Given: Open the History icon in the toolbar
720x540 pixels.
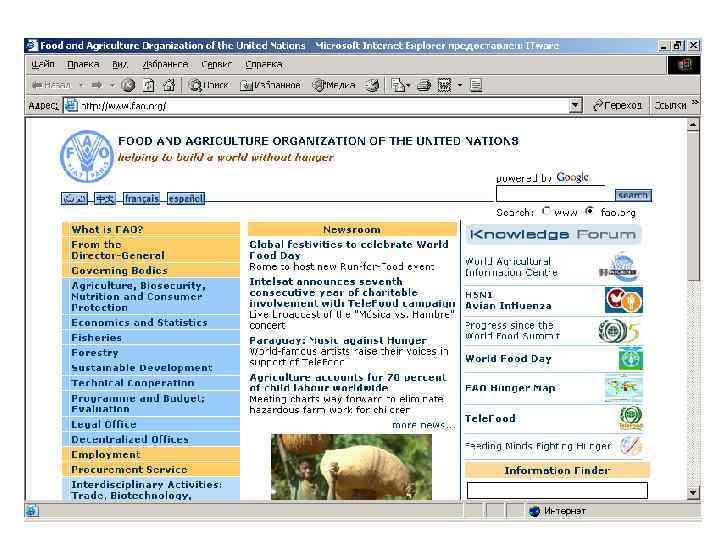Looking at the screenshot, I should [x=372, y=85].
